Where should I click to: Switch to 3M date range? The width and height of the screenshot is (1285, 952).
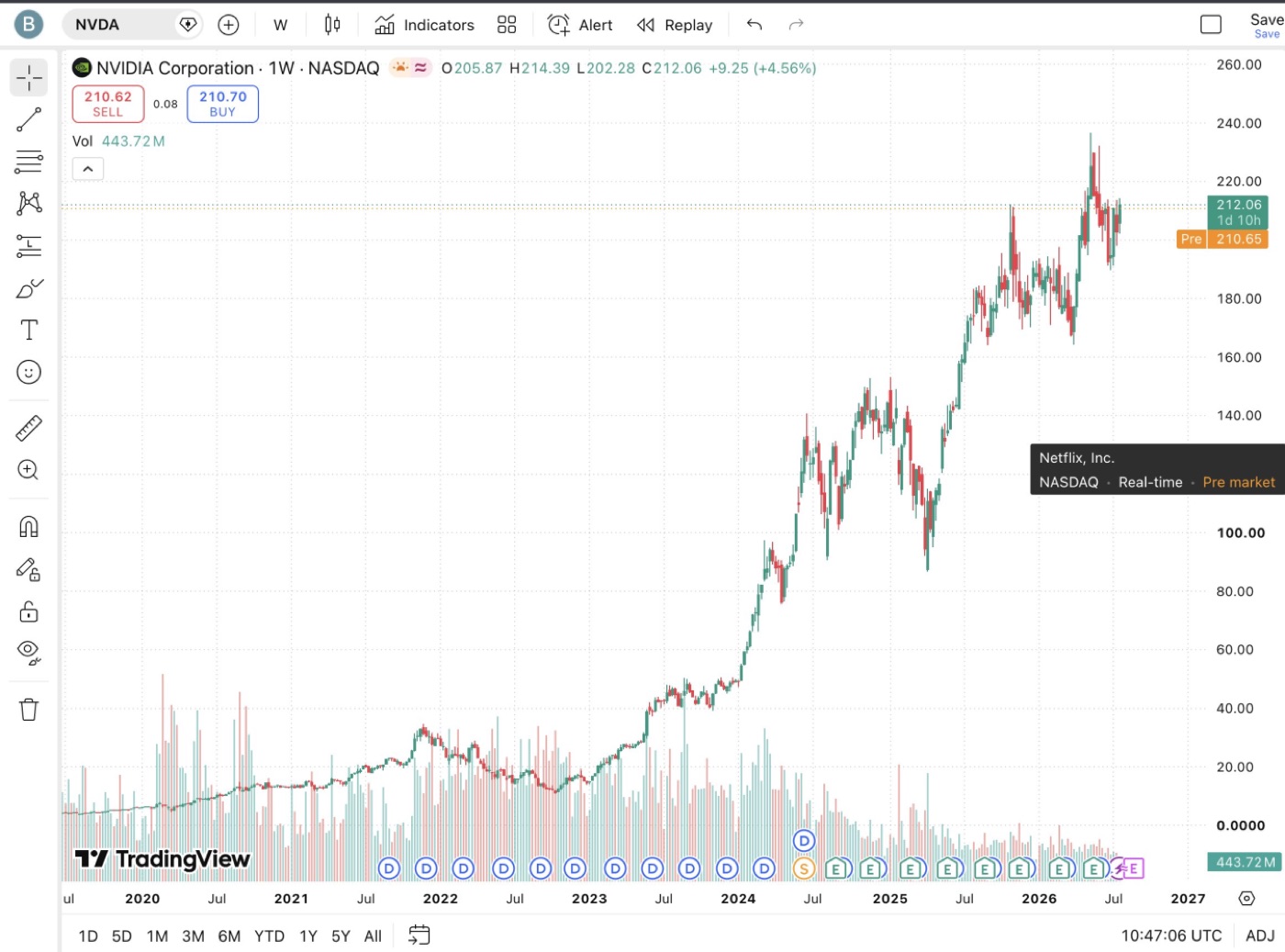click(x=193, y=936)
